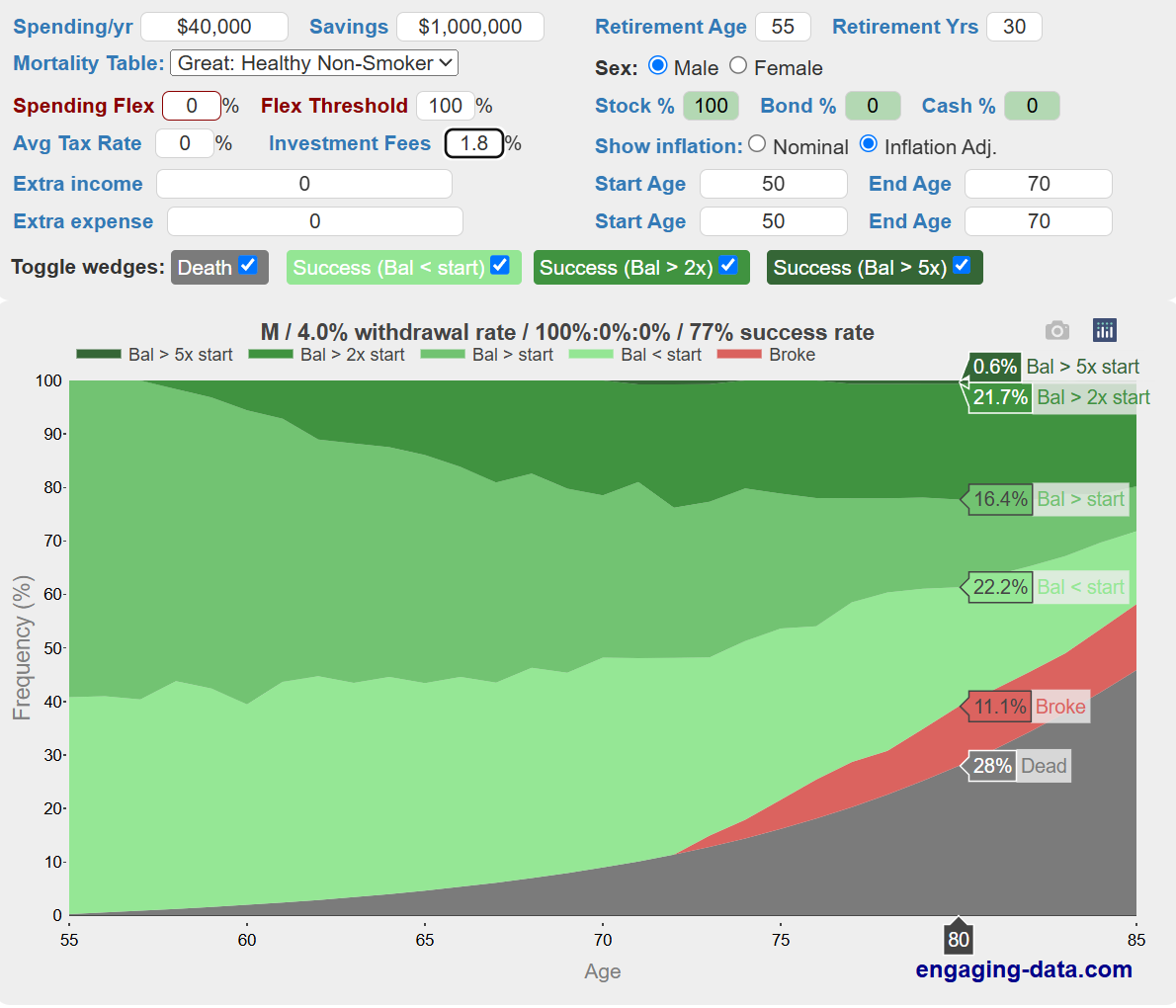This screenshot has width=1176, height=1008.
Task: Click the Age axis title
Action: point(602,971)
